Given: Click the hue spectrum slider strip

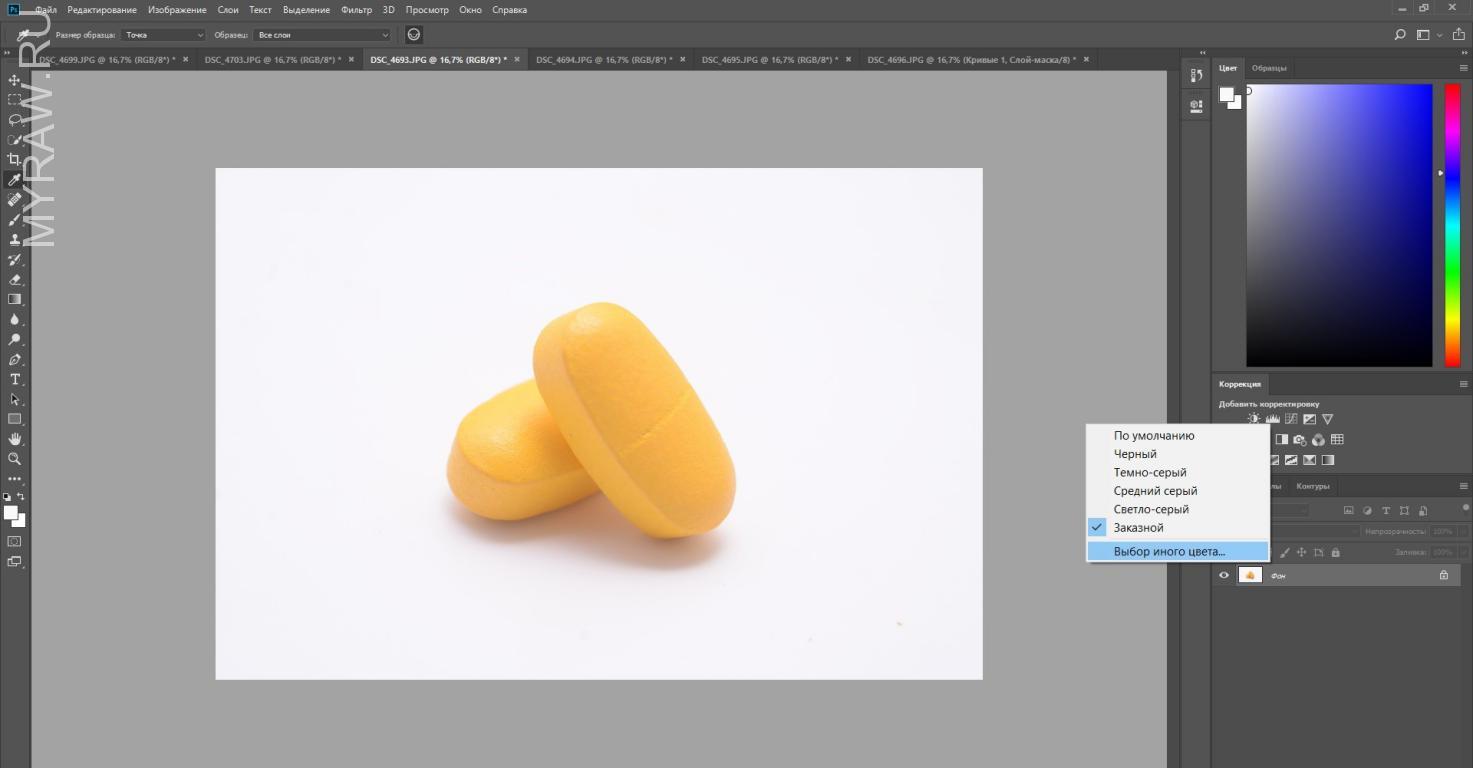Looking at the screenshot, I should point(1452,225).
